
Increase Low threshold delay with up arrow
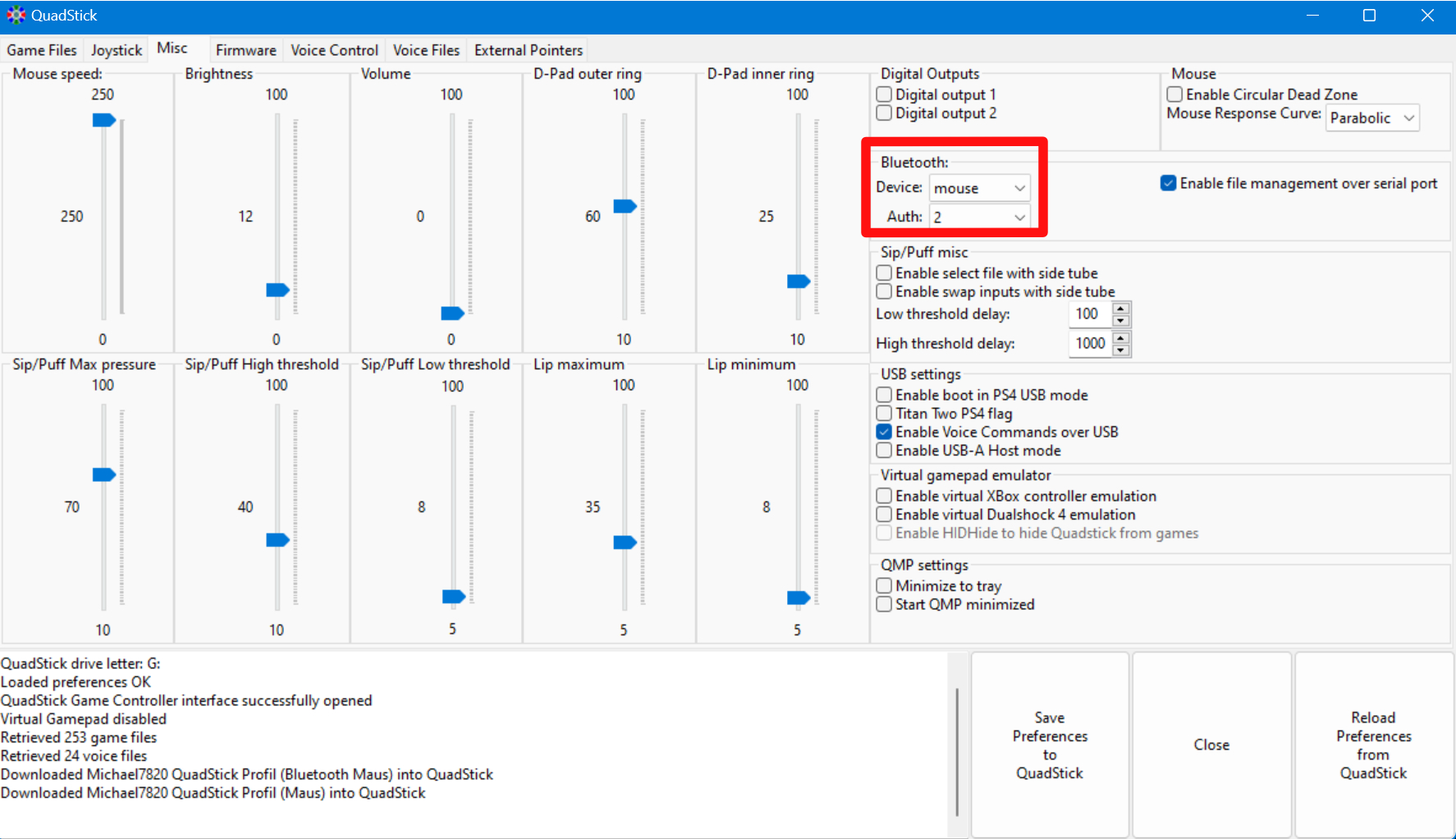pyautogui.click(x=1121, y=309)
